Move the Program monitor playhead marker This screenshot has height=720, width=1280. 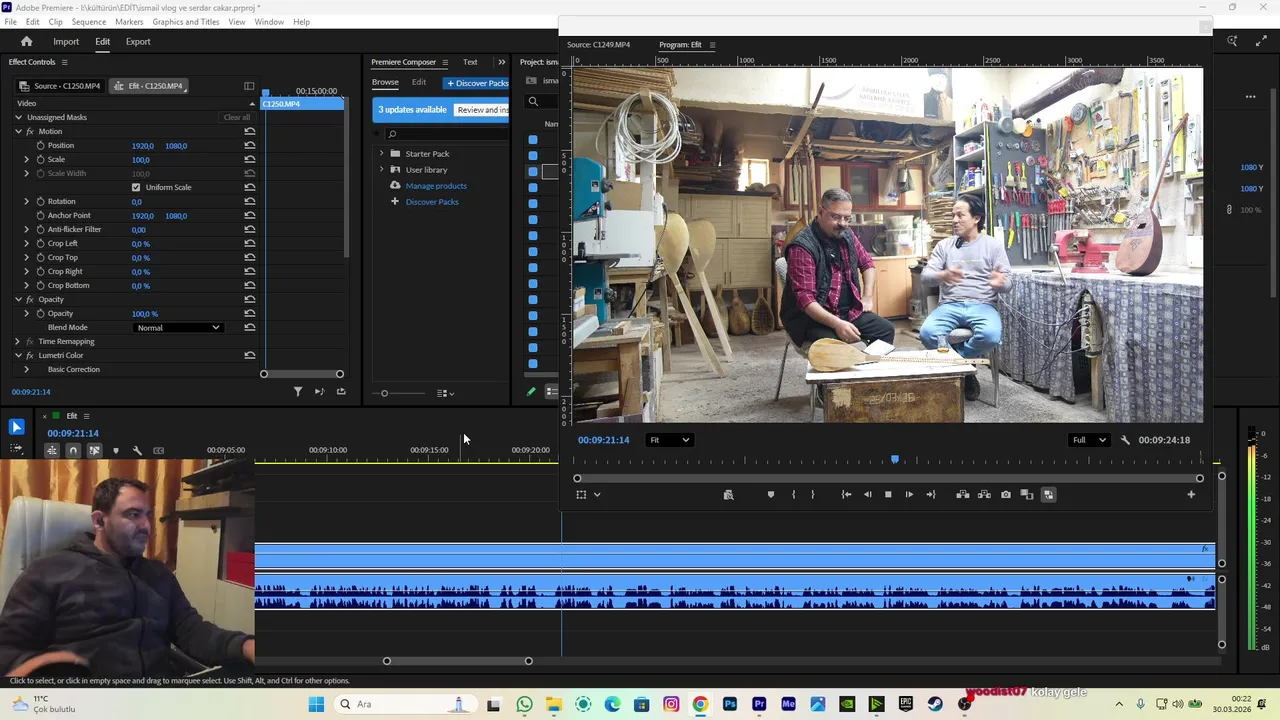[895, 459]
